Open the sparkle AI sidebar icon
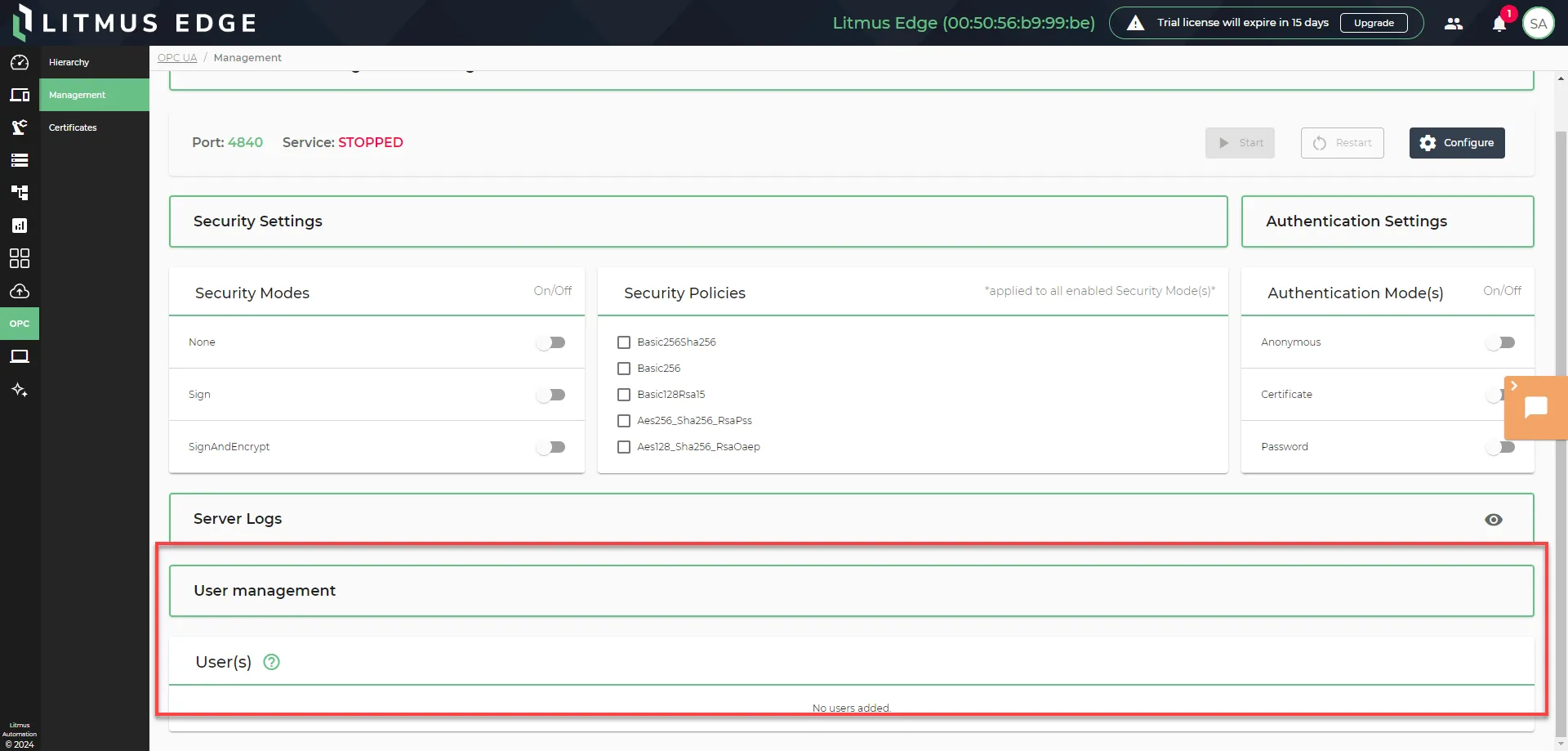1568x751 pixels. pos(20,390)
